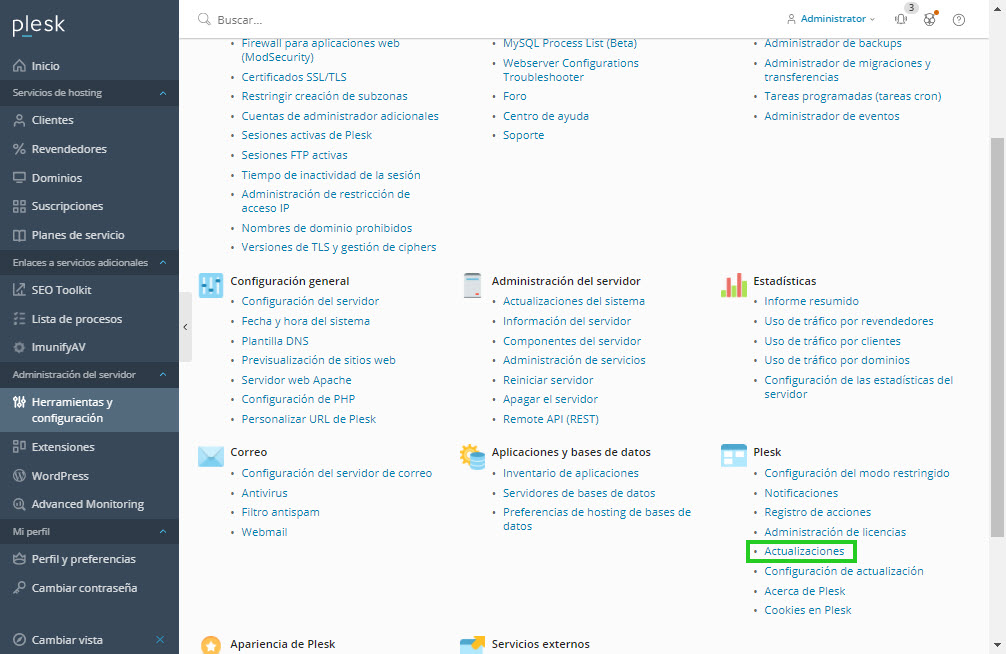Collapse Administración del servidor sidebar section

(163, 374)
